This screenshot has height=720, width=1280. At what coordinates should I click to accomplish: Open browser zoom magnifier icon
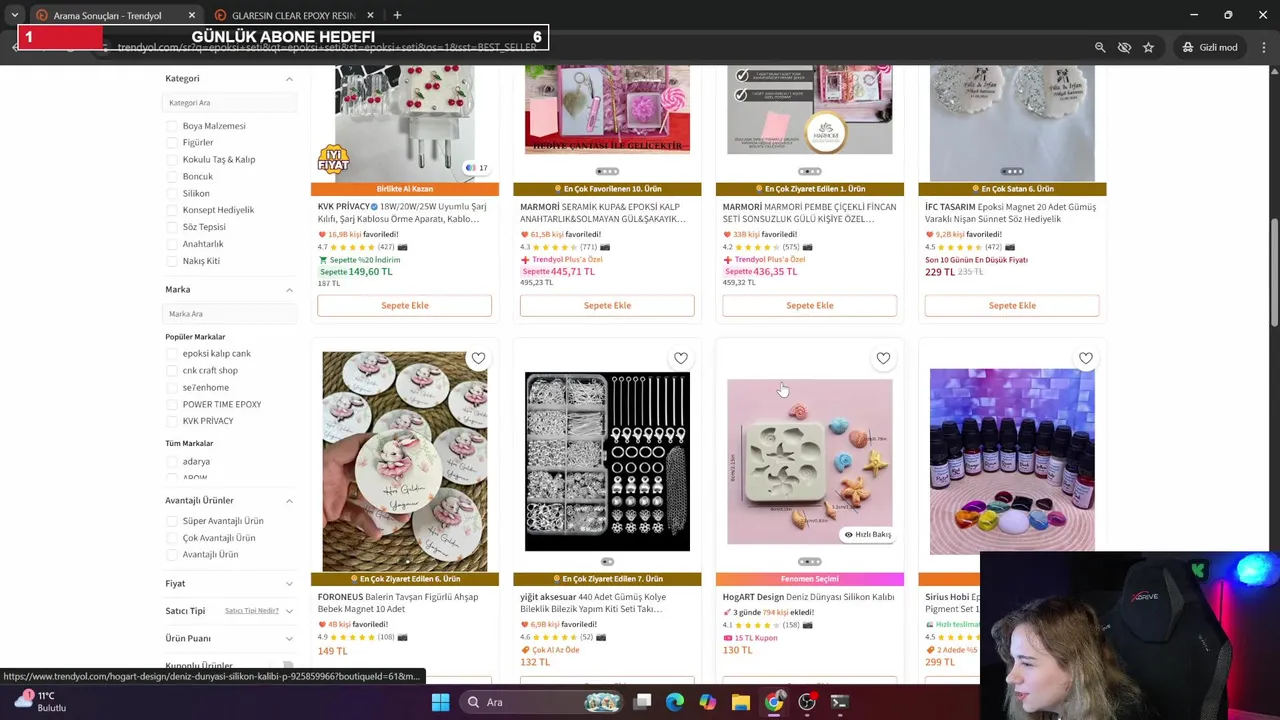tap(1100, 47)
